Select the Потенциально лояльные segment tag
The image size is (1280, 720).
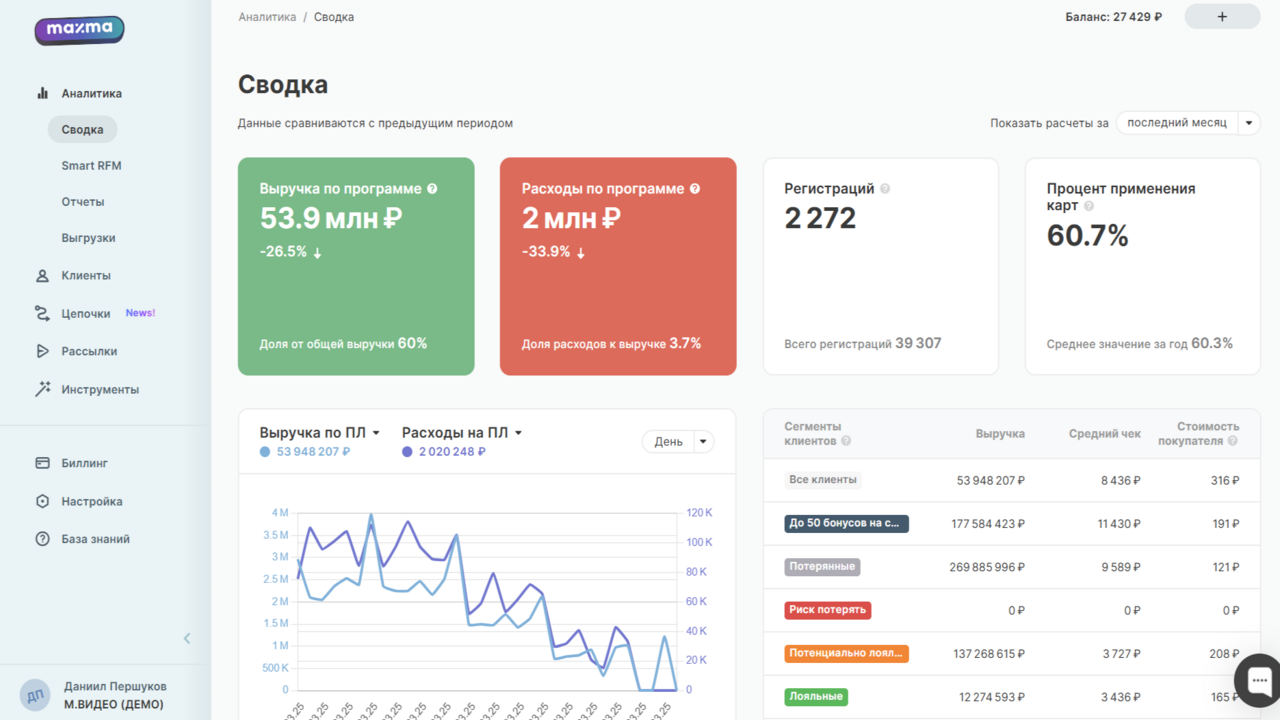coord(847,654)
